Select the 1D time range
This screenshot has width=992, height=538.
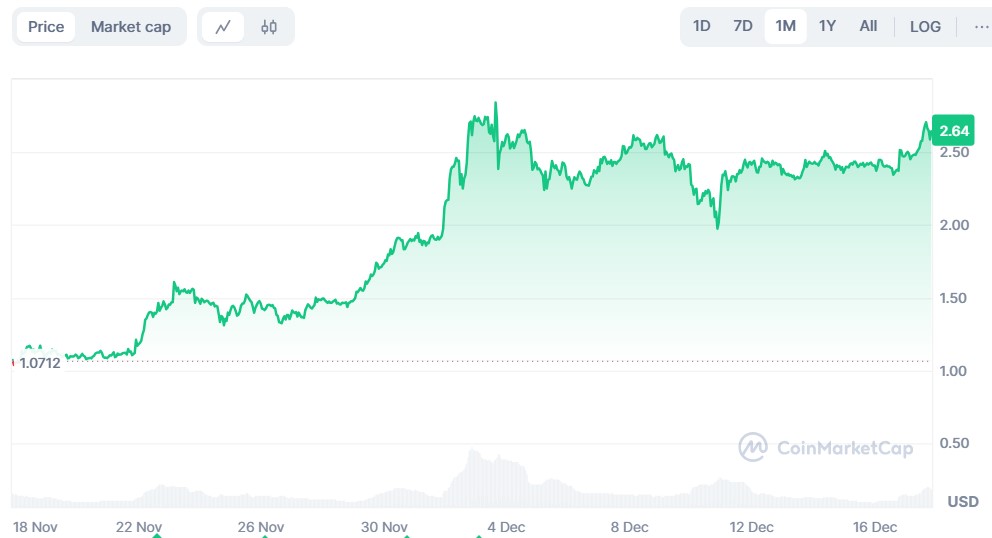pyautogui.click(x=702, y=26)
